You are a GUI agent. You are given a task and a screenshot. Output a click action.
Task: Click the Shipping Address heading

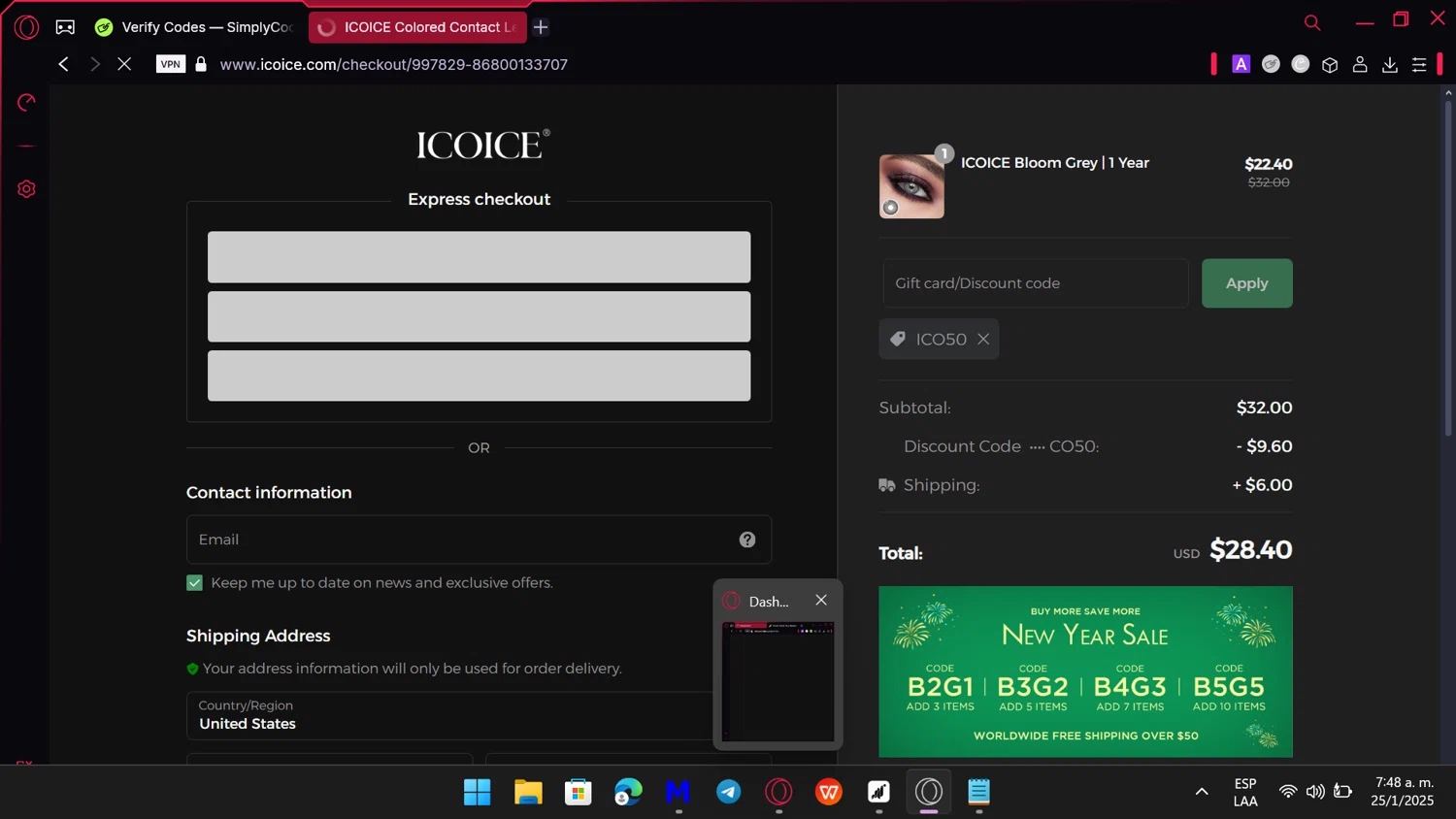[x=258, y=636]
